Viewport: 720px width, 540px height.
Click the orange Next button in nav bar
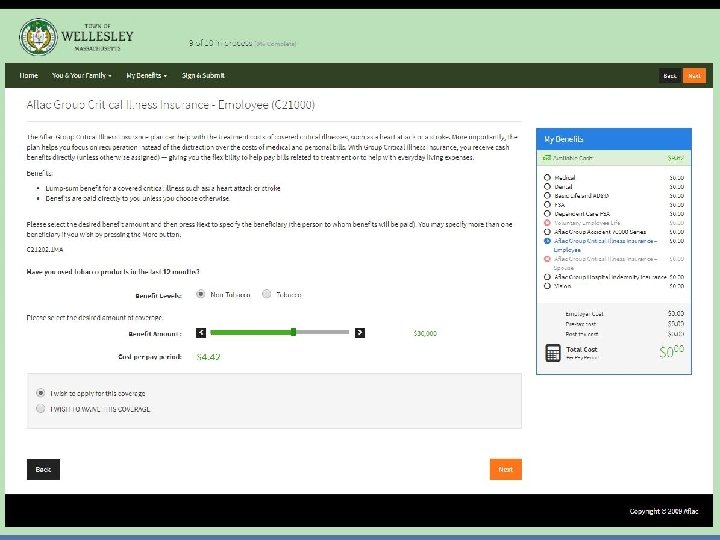694,76
